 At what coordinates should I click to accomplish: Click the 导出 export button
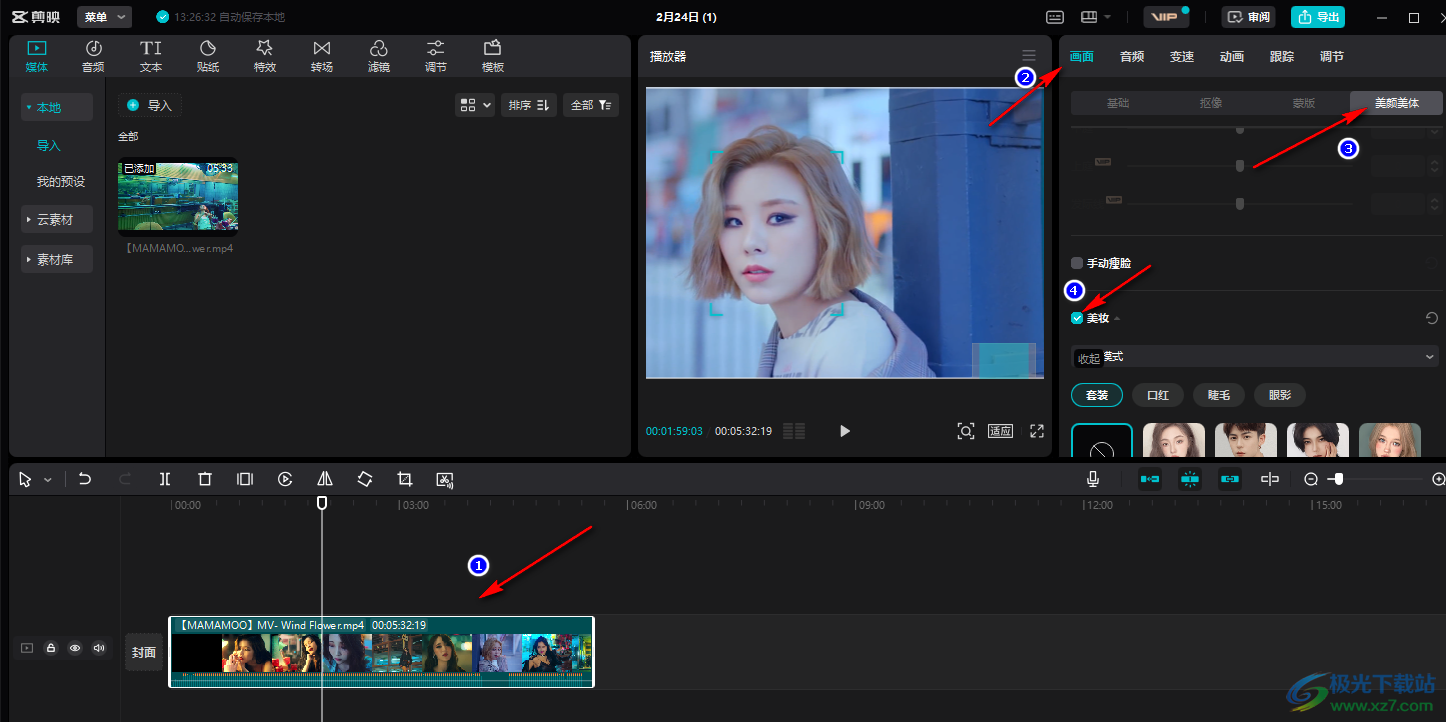[x=1318, y=17]
